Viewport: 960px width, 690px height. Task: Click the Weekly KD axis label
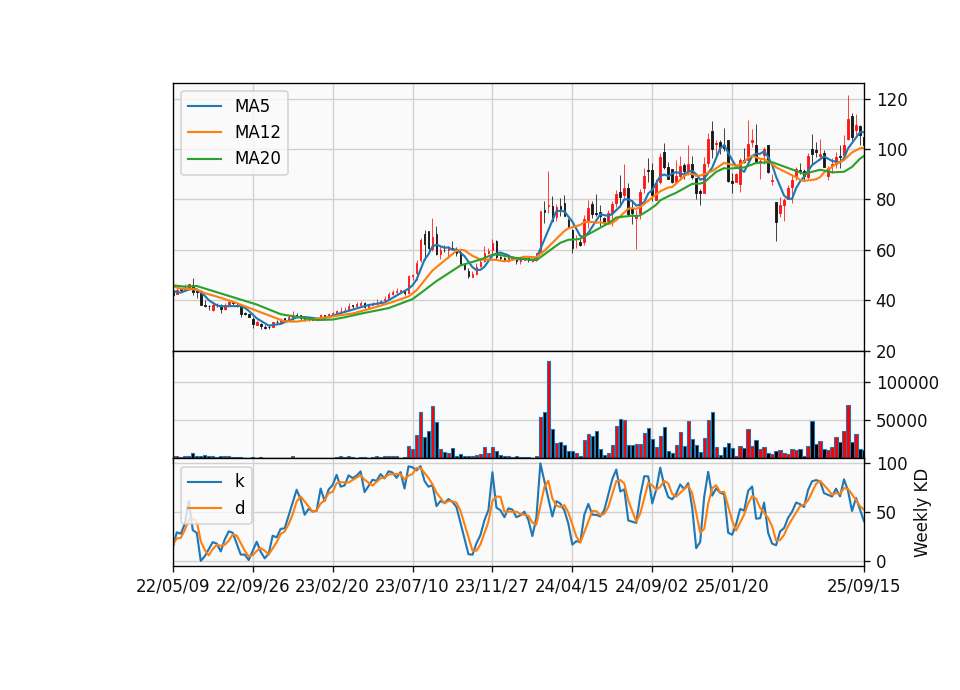[x=920, y=513]
